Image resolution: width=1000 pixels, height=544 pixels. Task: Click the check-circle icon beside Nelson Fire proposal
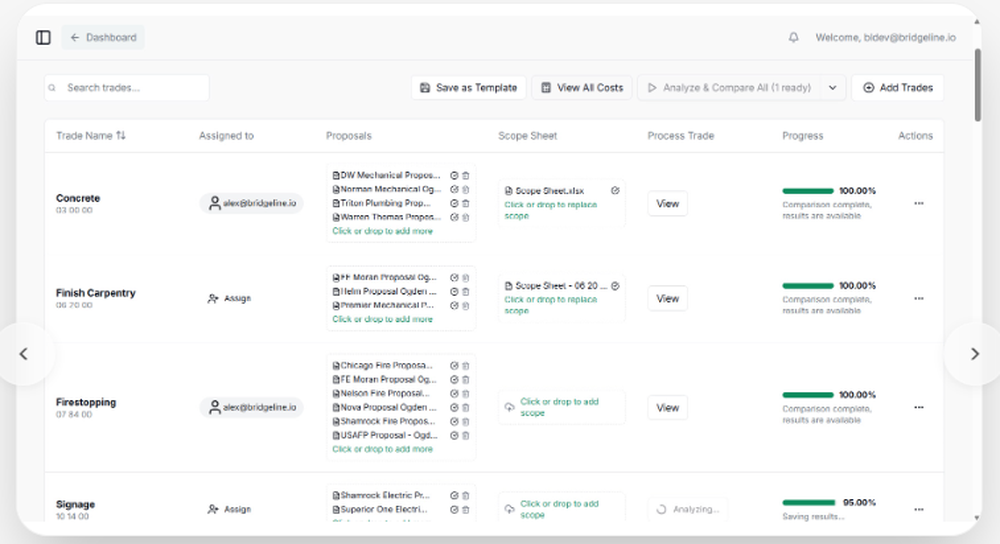(x=454, y=393)
